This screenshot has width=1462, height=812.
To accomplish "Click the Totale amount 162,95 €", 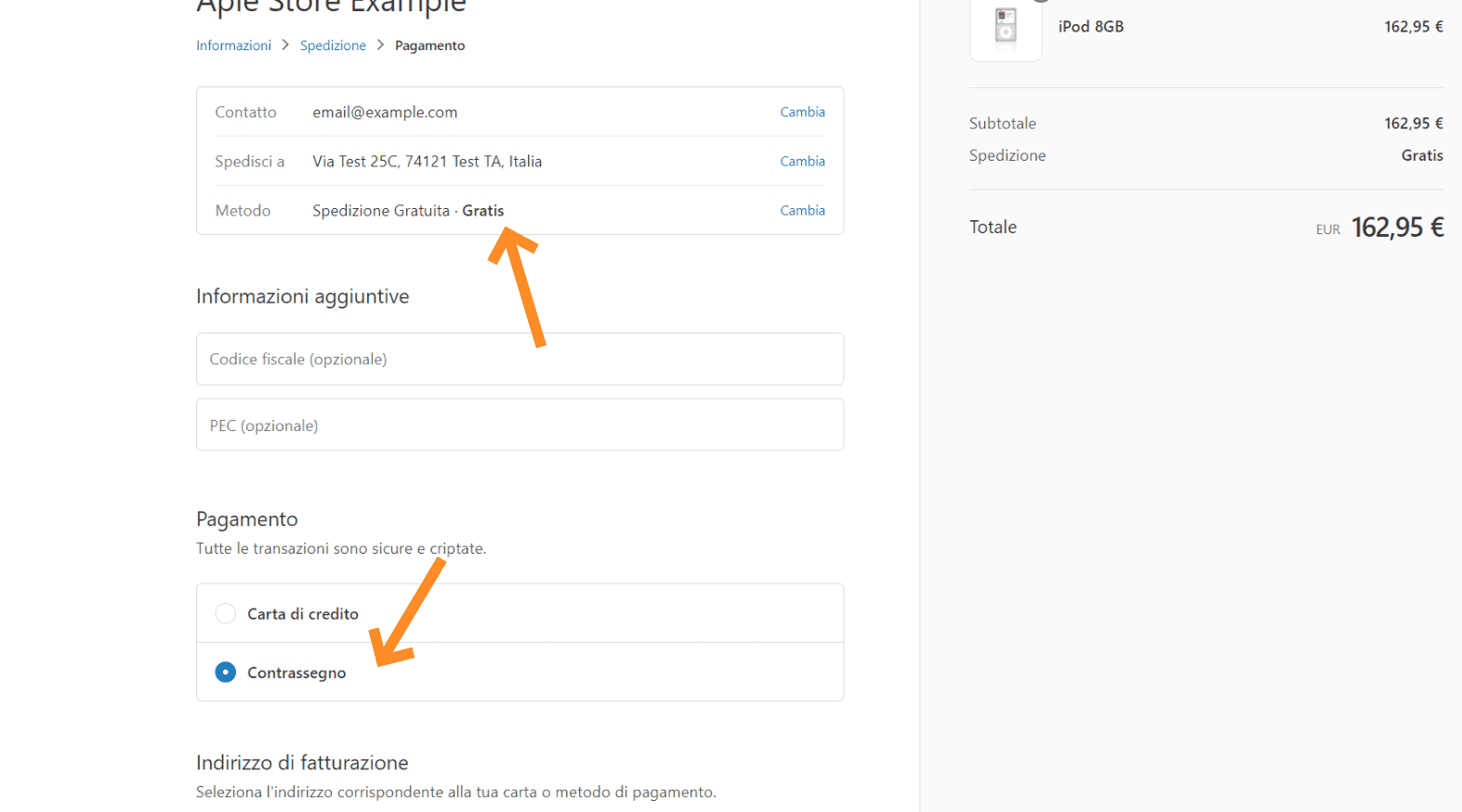I will point(1397,228).
